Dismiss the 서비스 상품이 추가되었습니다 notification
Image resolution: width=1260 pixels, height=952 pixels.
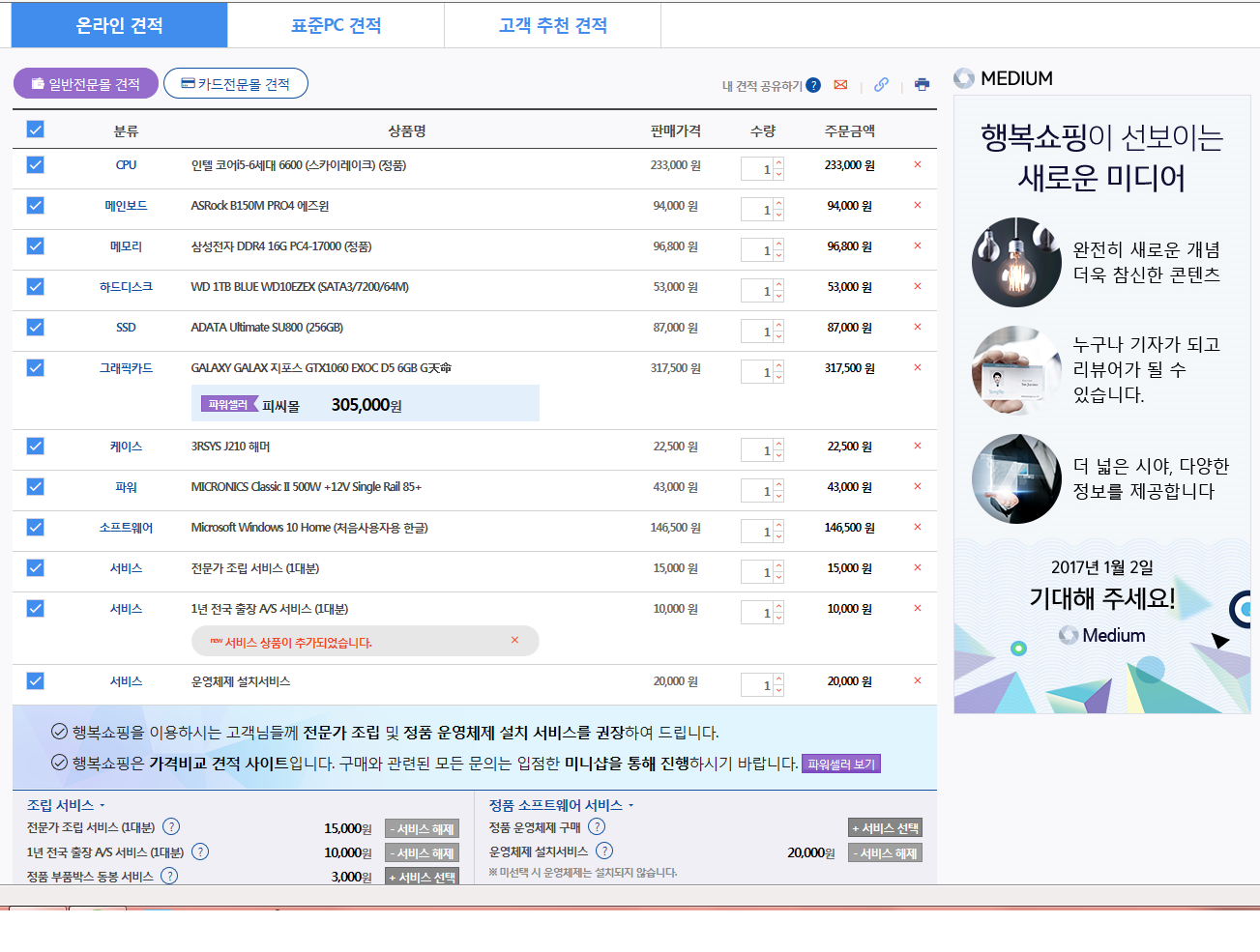pyautogui.click(x=514, y=641)
